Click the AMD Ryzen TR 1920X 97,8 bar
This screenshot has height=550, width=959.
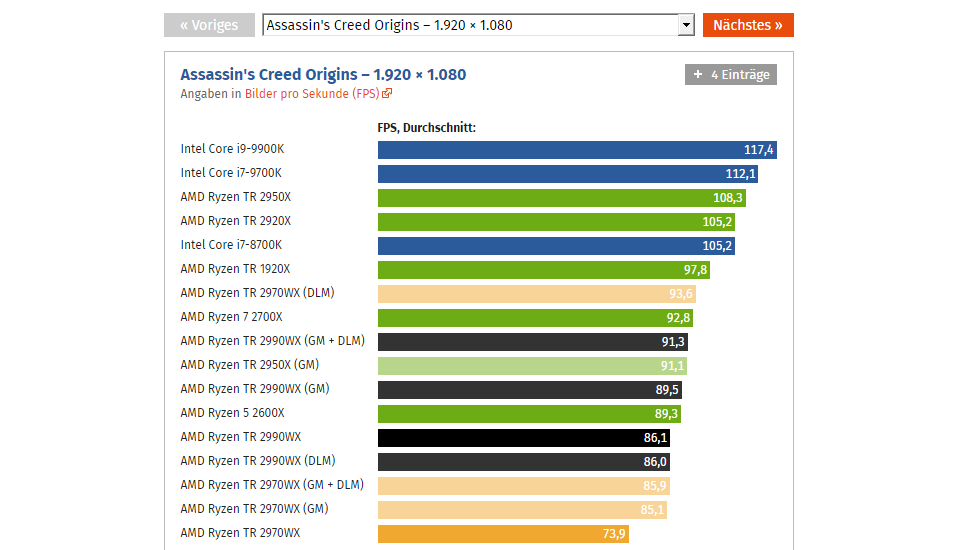544,270
